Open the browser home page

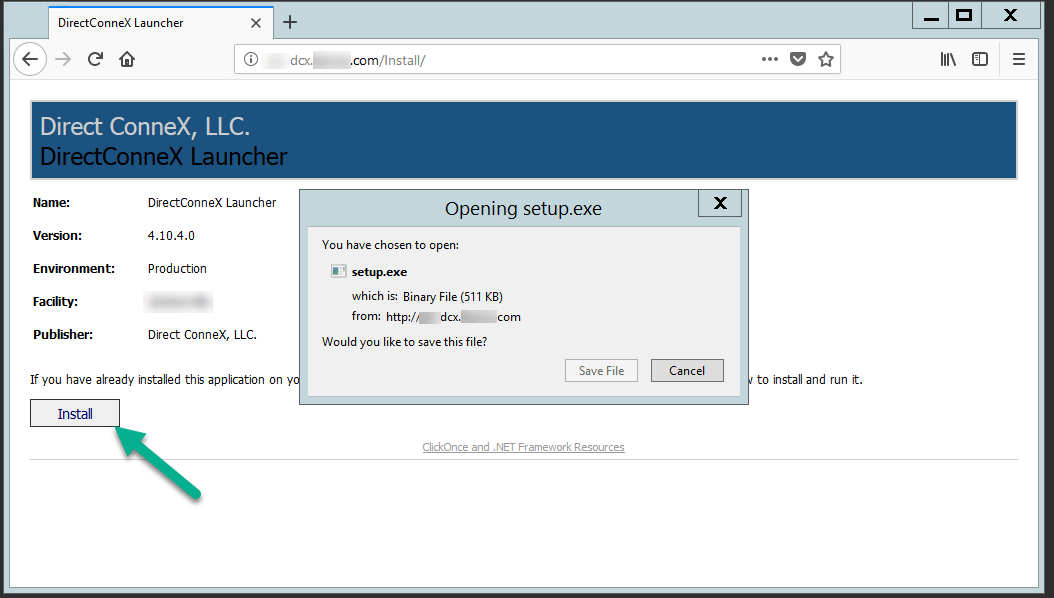127,59
